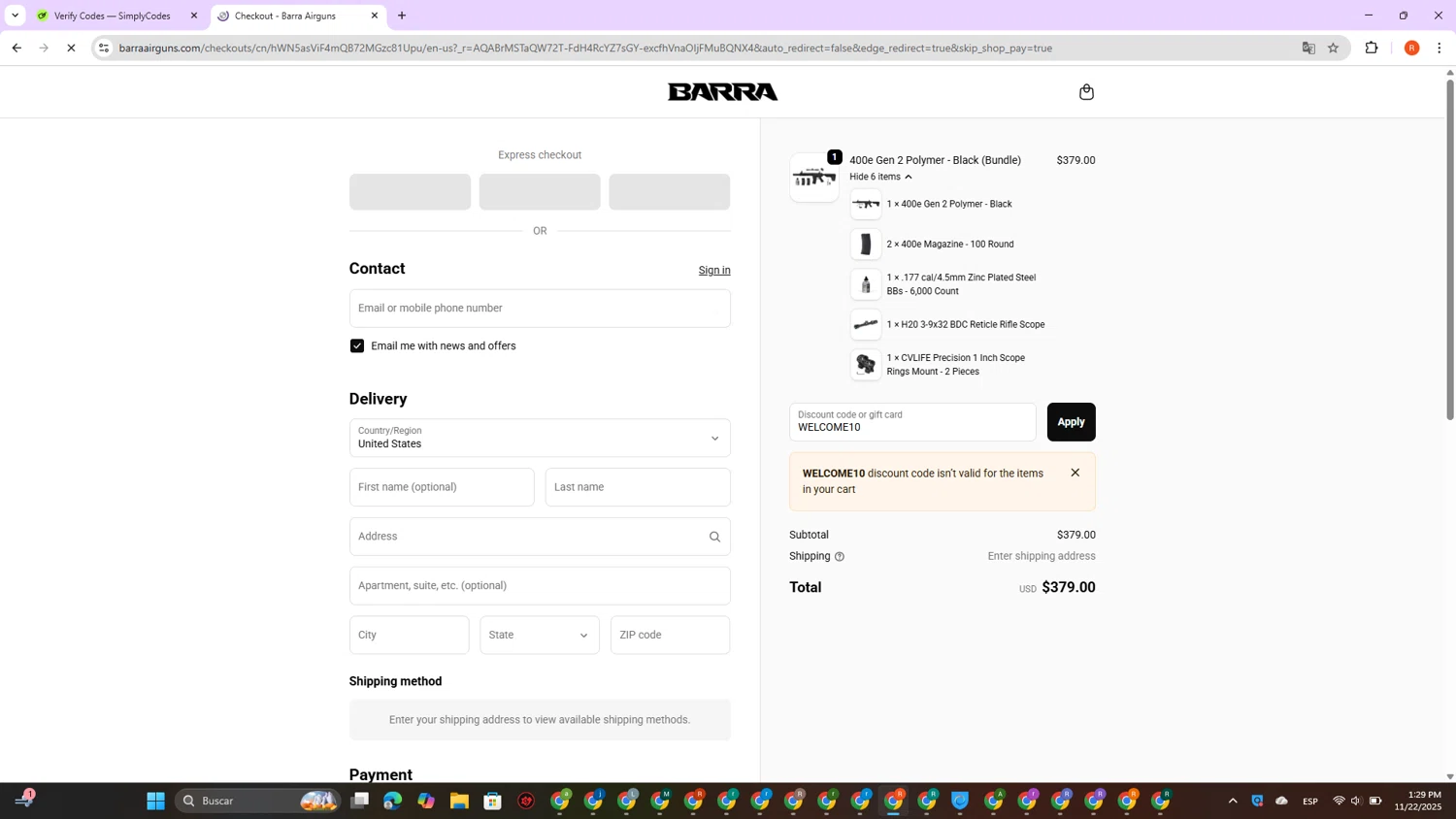The width and height of the screenshot is (1456, 819).
Task: Focus the Email or mobile phone field
Action: (x=540, y=309)
